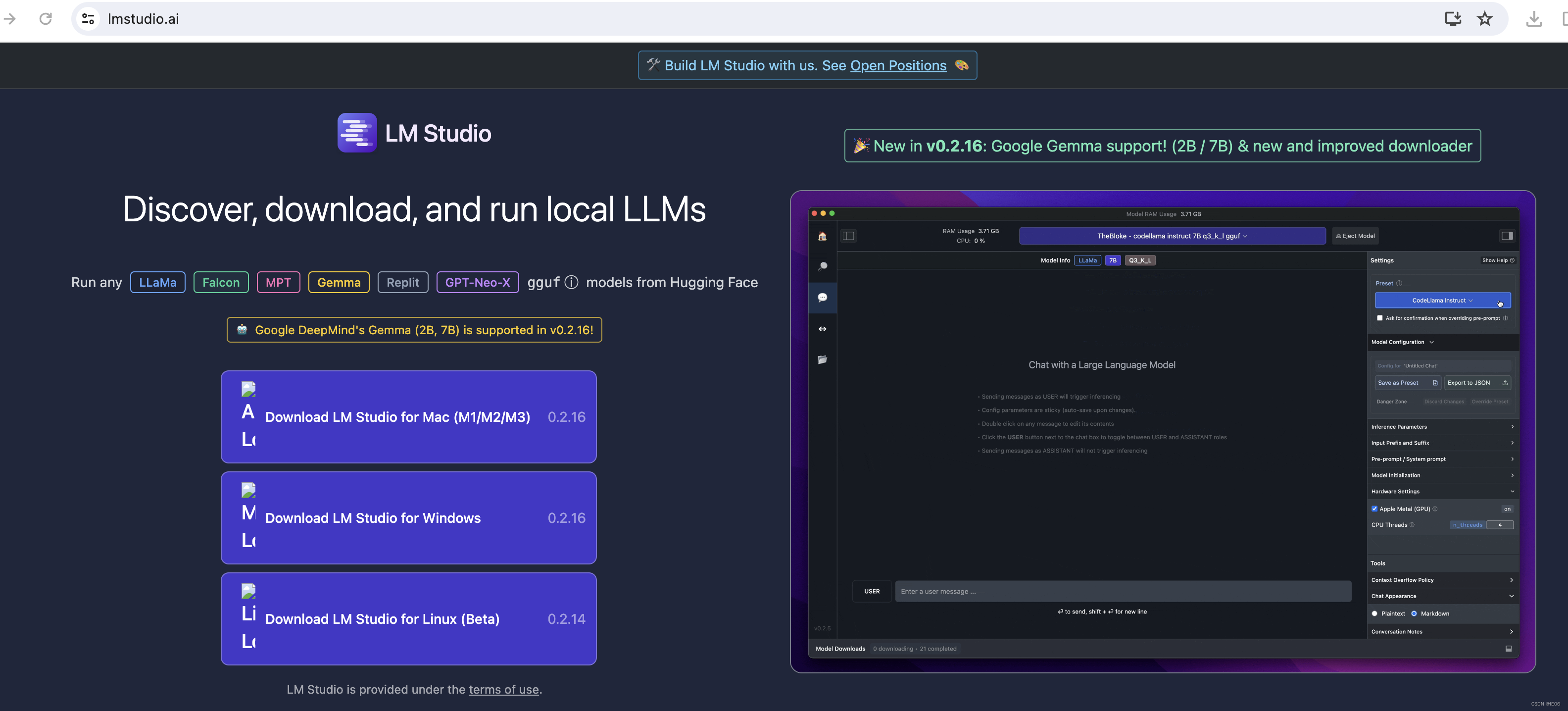Click the Enter a user message field

click(x=1123, y=591)
